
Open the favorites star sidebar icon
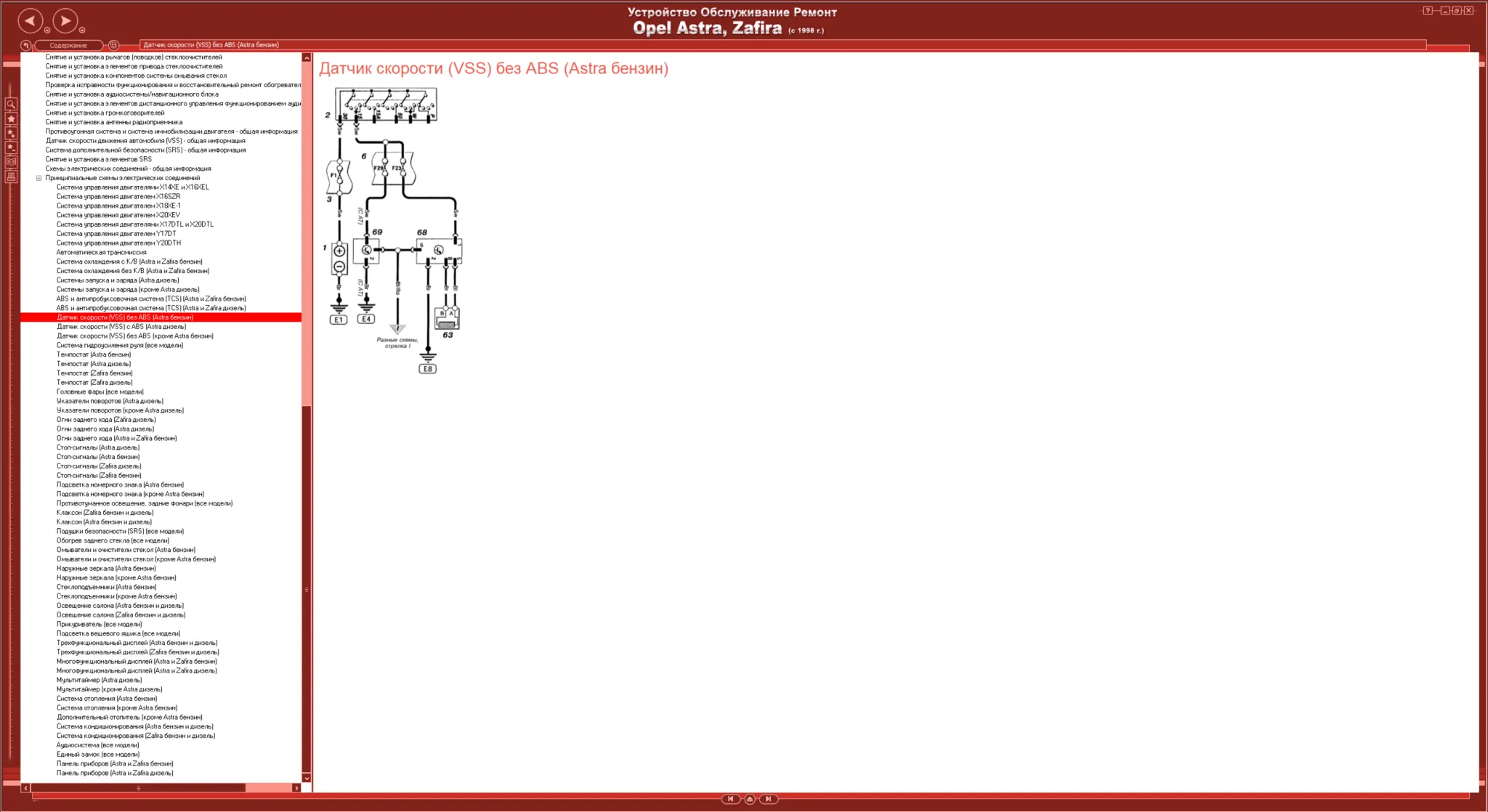(x=11, y=118)
